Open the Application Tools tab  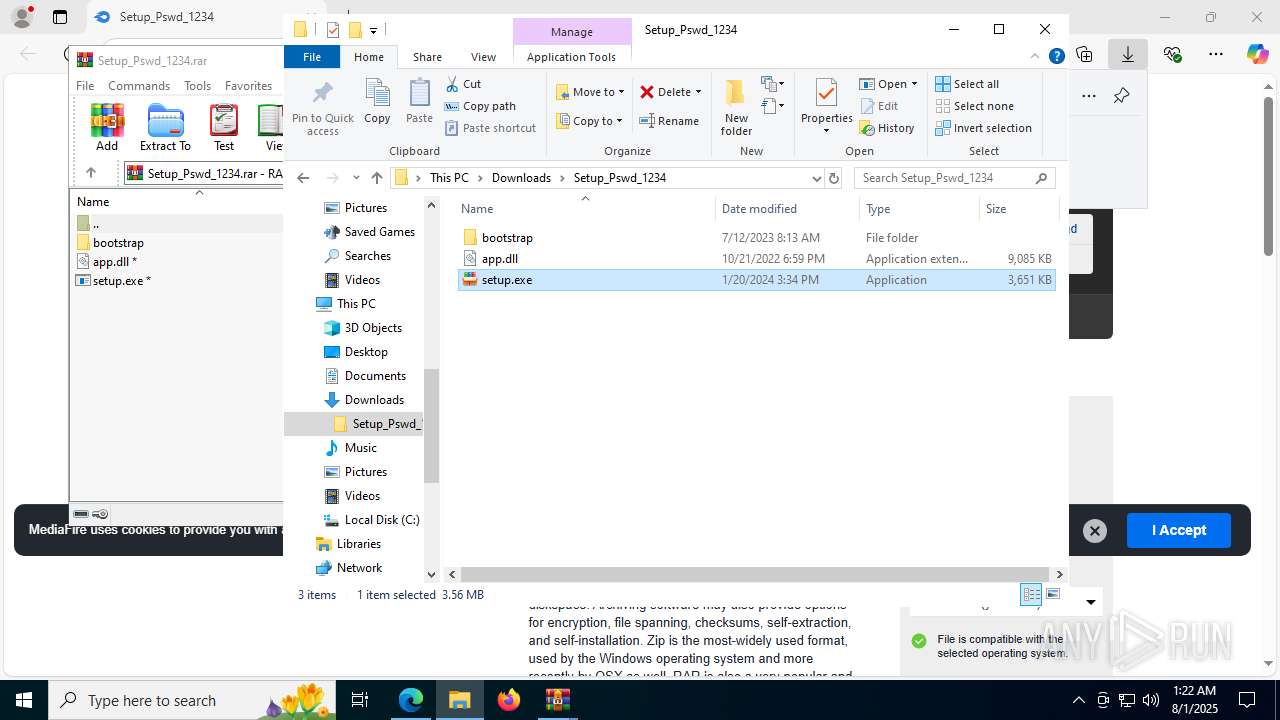tap(571, 57)
